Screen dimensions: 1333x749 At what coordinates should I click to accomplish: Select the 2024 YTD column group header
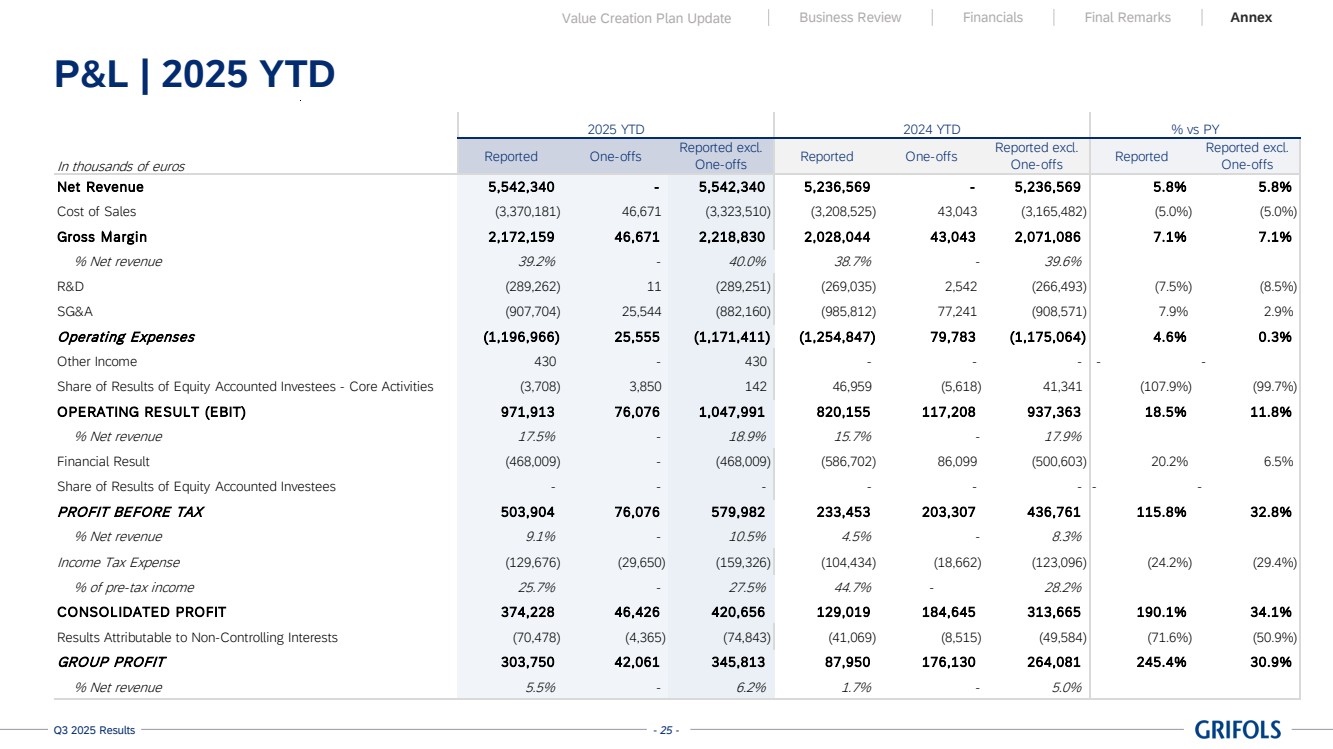click(x=931, y=129)
